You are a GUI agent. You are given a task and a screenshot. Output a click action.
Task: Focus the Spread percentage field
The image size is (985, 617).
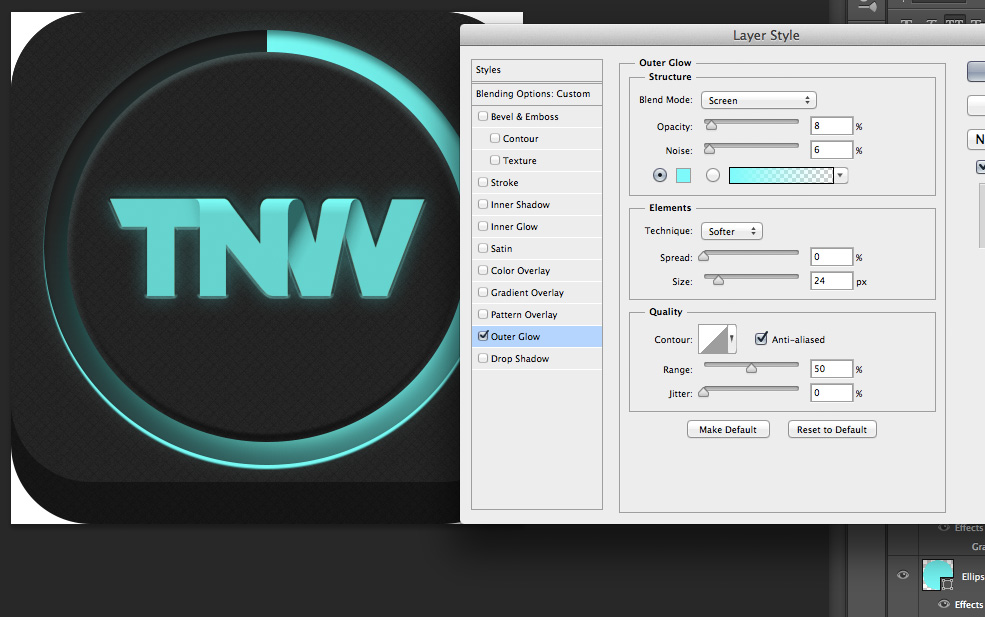click(x=832, y=256)
